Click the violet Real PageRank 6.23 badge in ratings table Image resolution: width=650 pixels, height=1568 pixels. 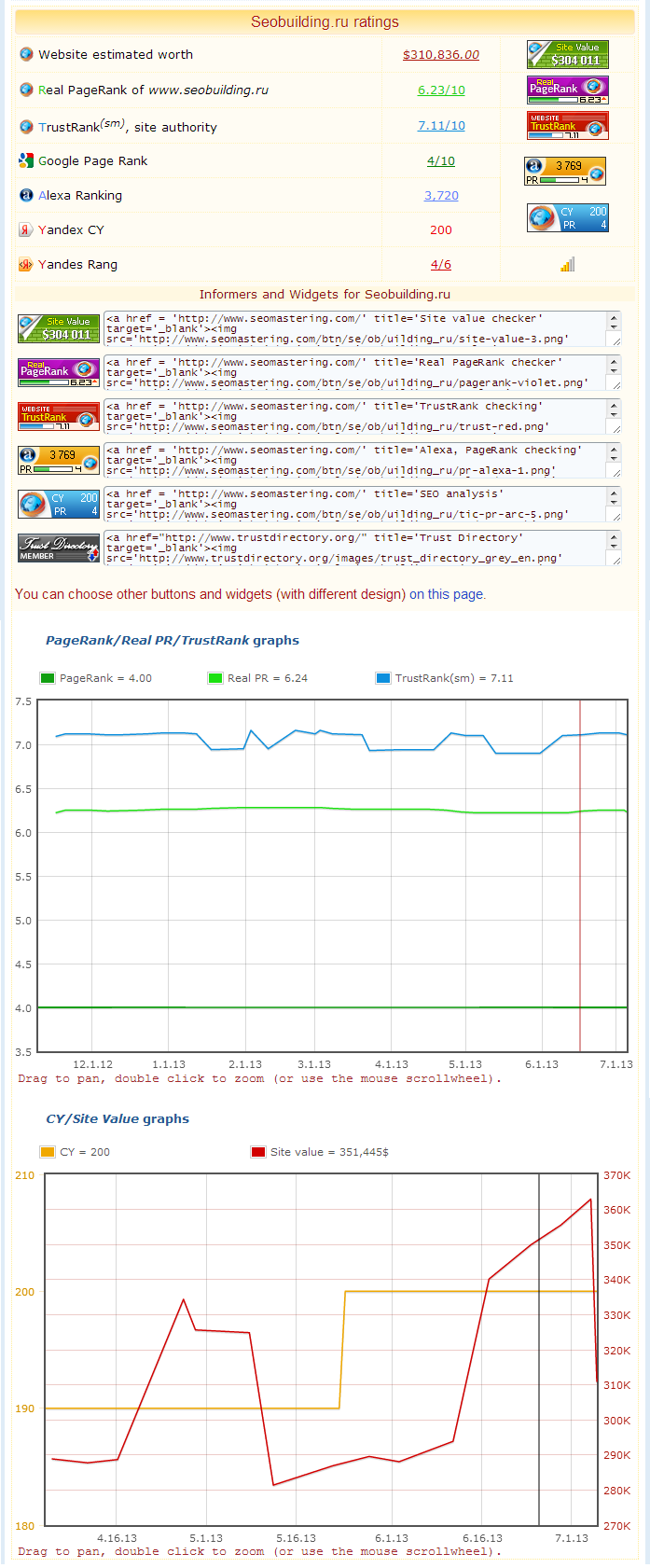568,90
